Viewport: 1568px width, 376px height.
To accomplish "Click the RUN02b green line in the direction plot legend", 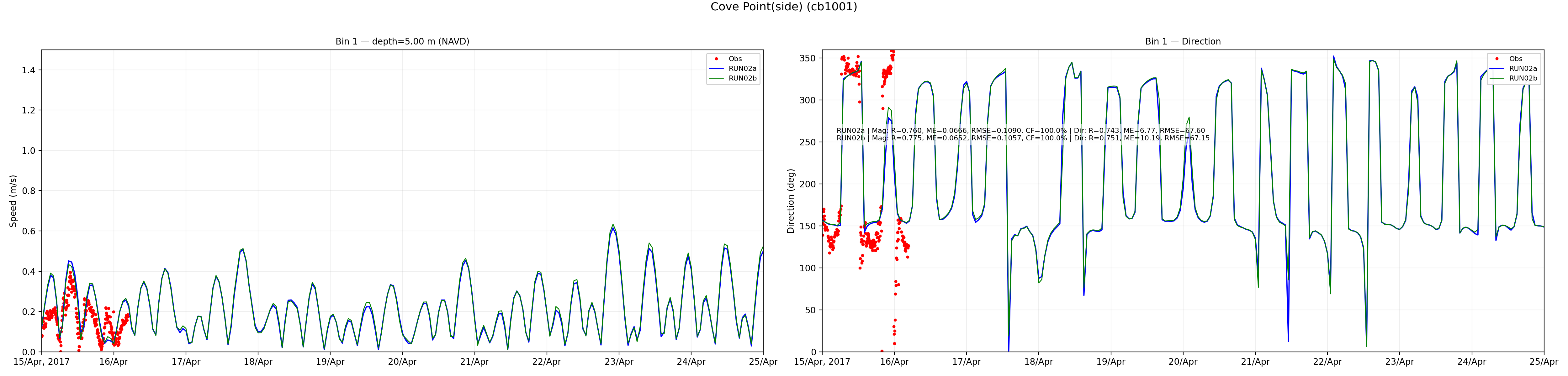I will (x=1497, y=78).
